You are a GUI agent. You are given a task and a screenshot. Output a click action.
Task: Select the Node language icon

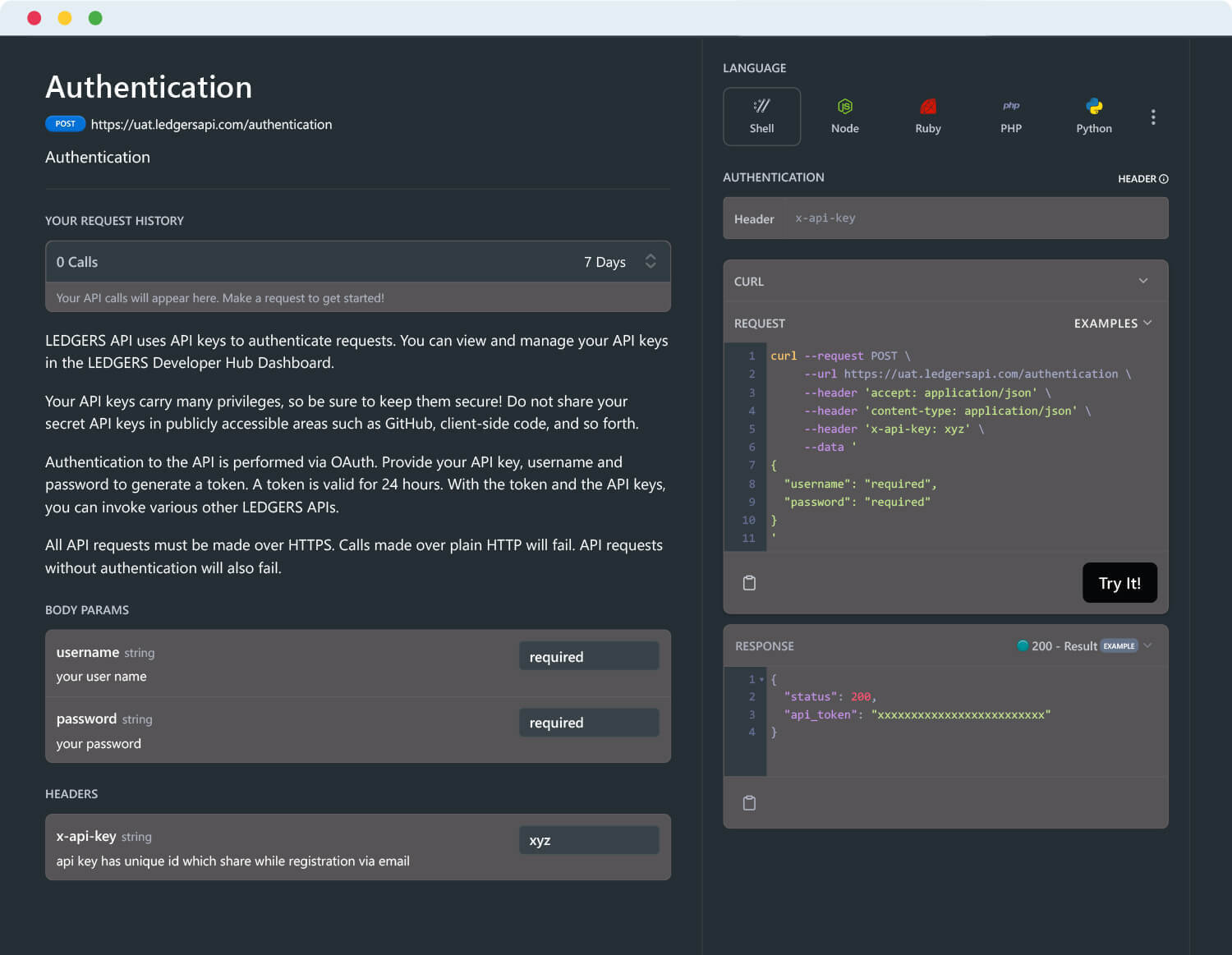click(844, 117)
